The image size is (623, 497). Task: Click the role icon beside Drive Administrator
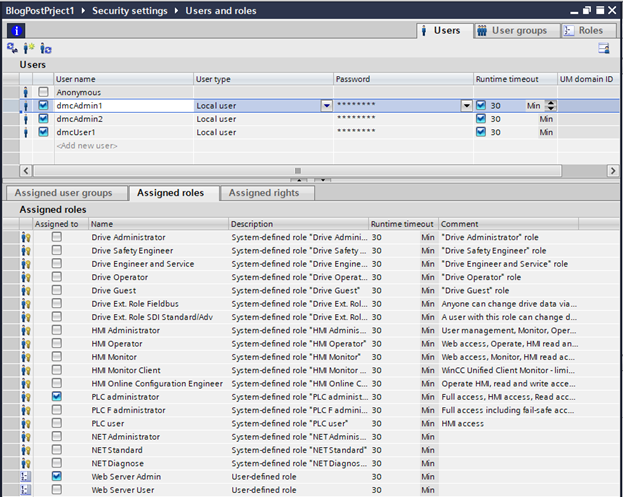click(x=26, y=237)
